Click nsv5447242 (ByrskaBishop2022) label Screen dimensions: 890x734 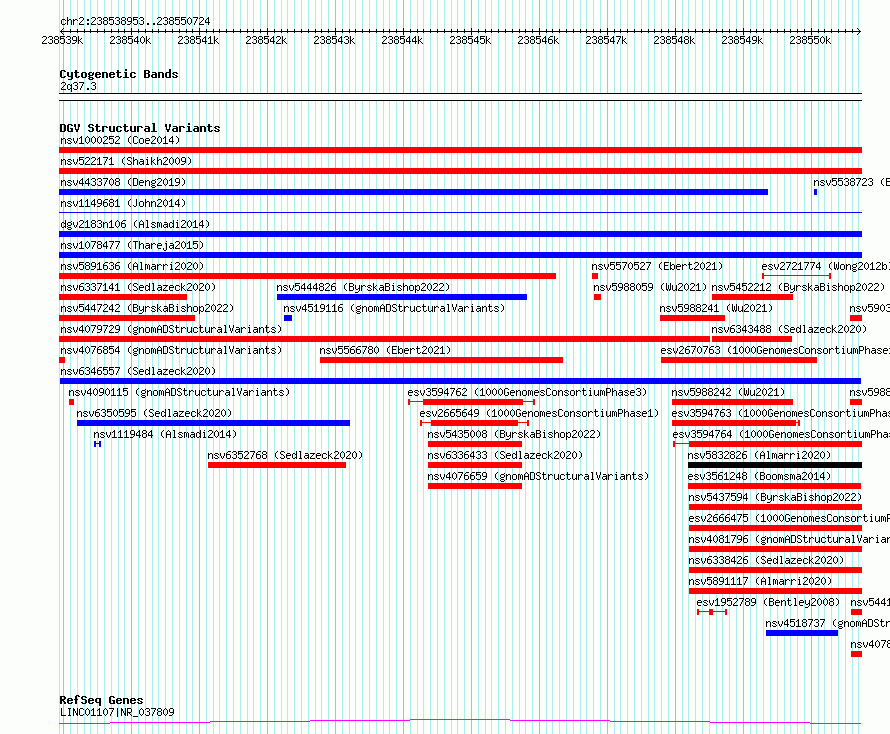coord(147,308)
